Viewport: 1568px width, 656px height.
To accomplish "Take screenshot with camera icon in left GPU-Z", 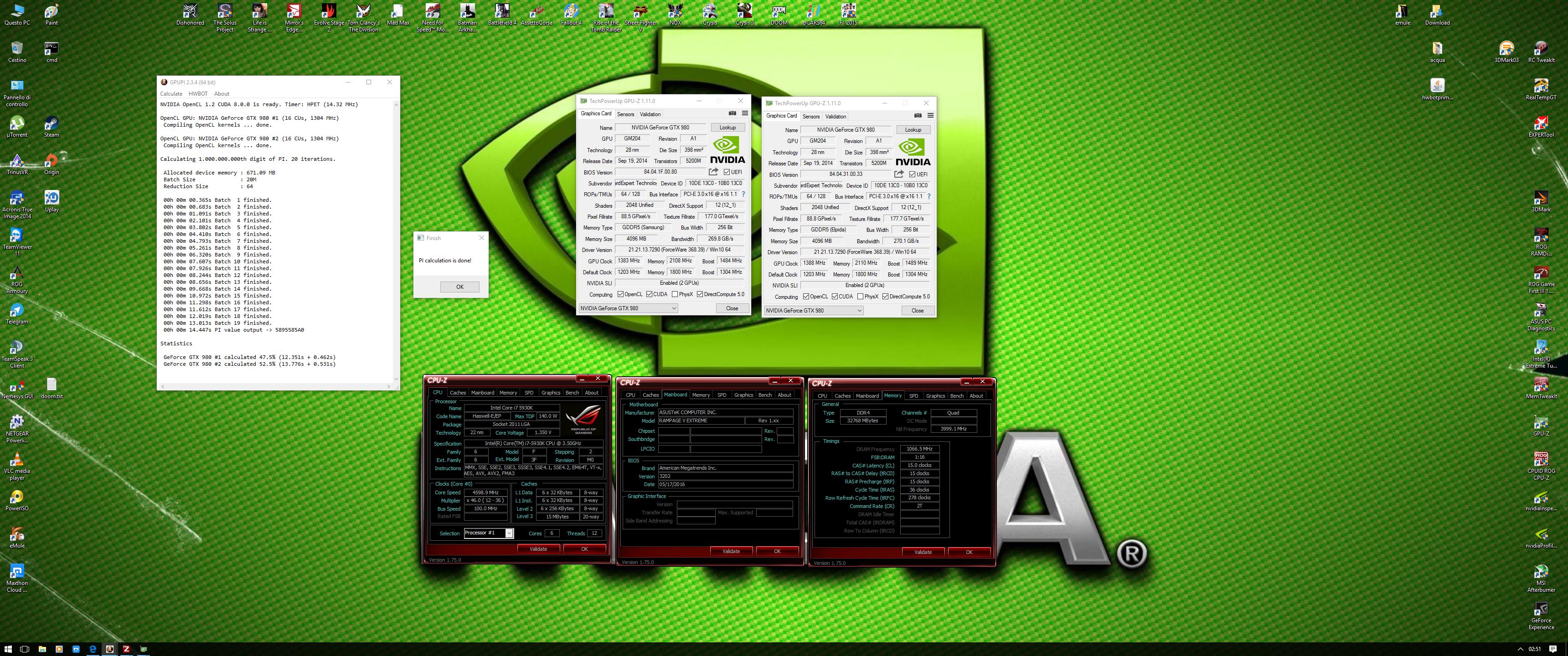I will pos(732,113).
